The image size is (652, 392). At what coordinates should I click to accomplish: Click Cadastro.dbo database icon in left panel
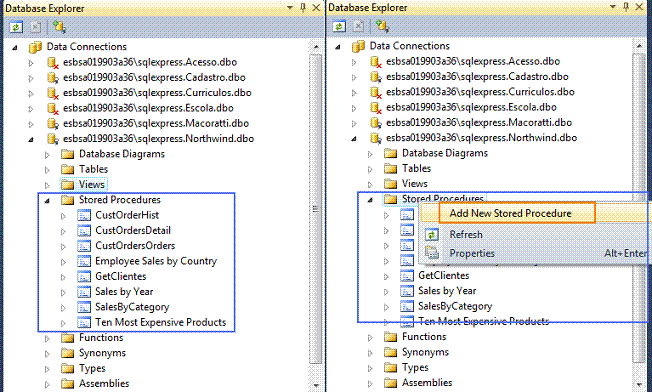52,78
